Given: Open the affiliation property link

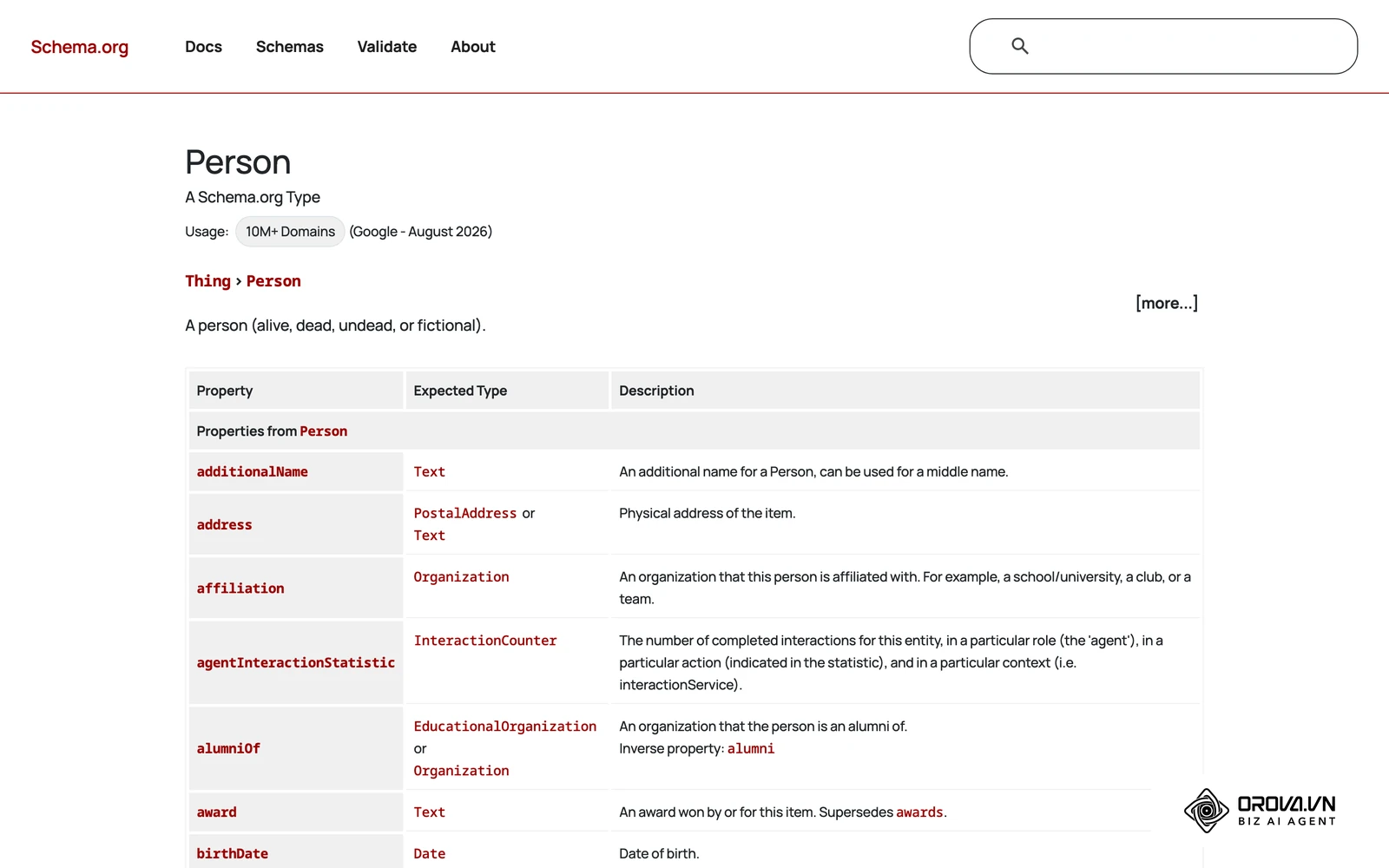Looking at the screenshot, I should click(240, 589).
